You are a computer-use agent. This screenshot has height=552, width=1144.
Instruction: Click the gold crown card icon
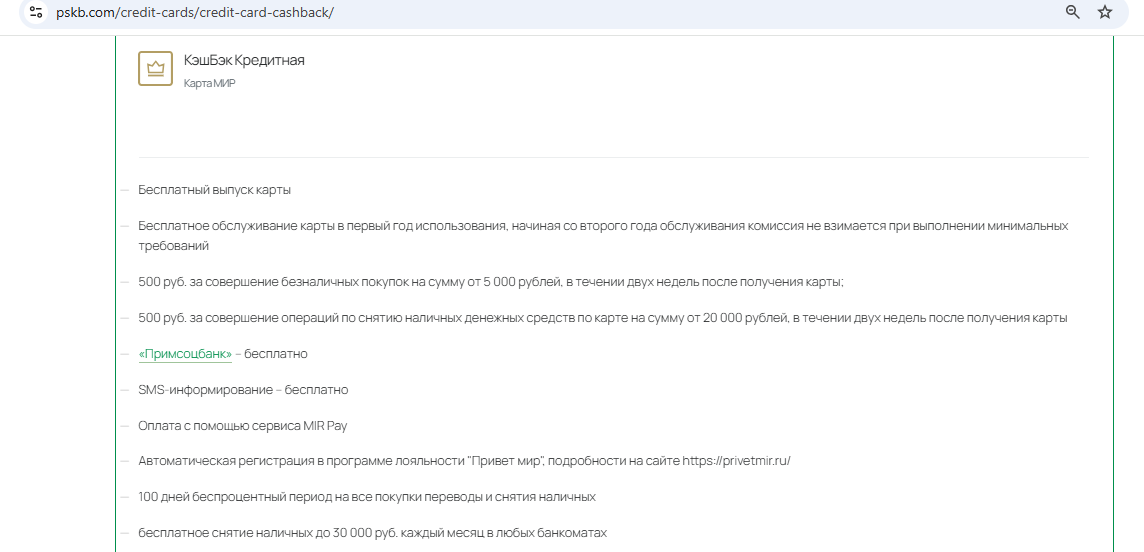tap(155, 69)
